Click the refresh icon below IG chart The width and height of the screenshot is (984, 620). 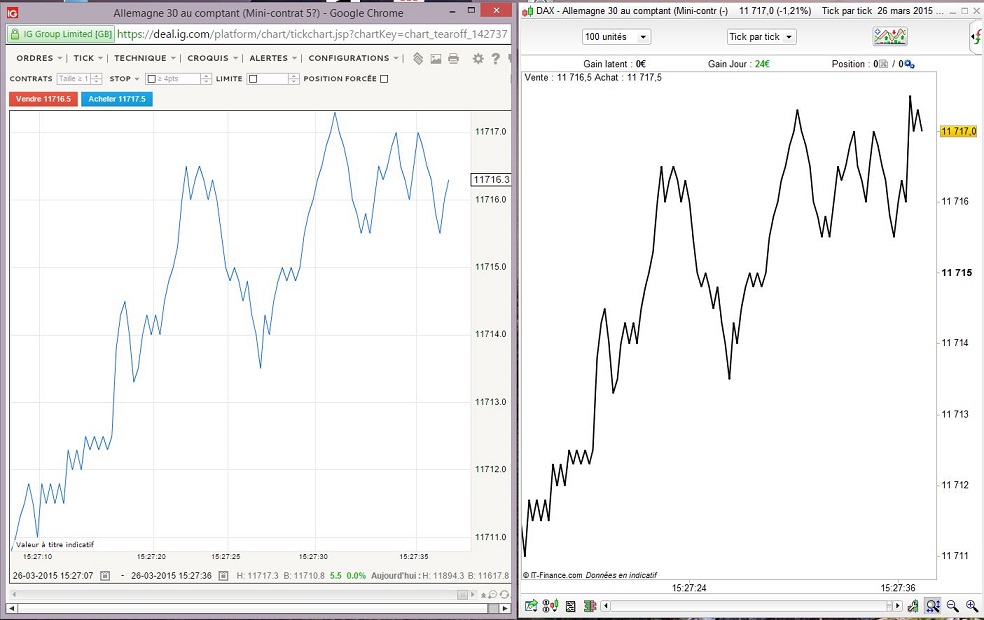pyautogui.click(x=504, y=594)
